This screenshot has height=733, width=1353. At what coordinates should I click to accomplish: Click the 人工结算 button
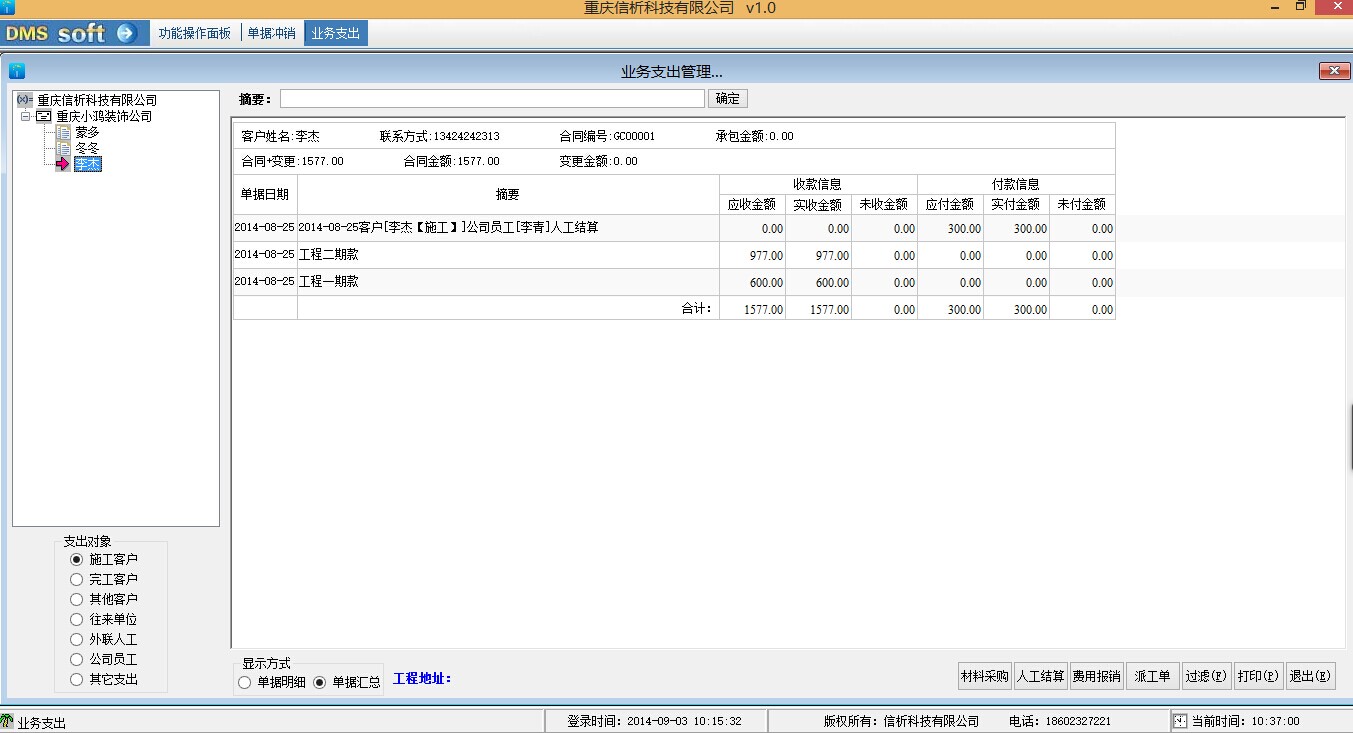pyautogui.click(x=1041, y=676)
